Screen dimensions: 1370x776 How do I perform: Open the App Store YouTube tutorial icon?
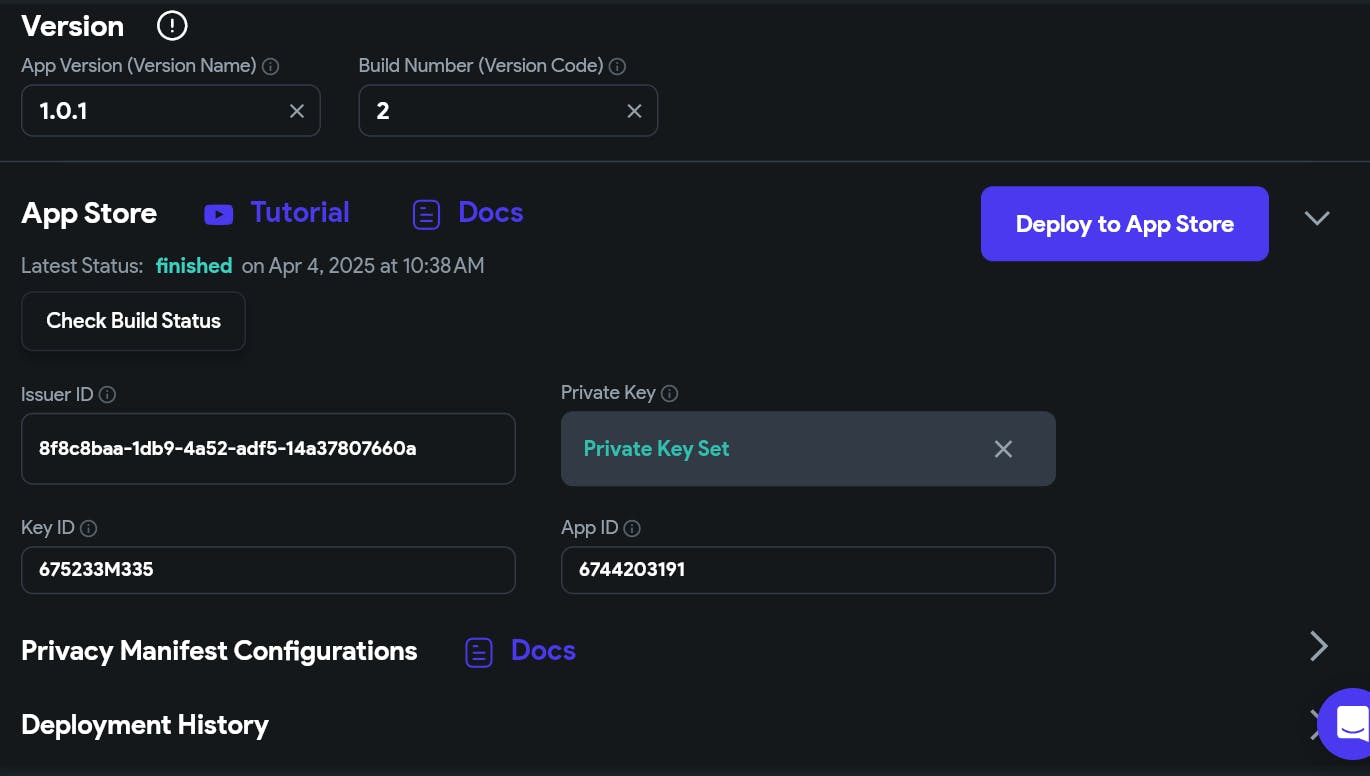coord(218,214)
